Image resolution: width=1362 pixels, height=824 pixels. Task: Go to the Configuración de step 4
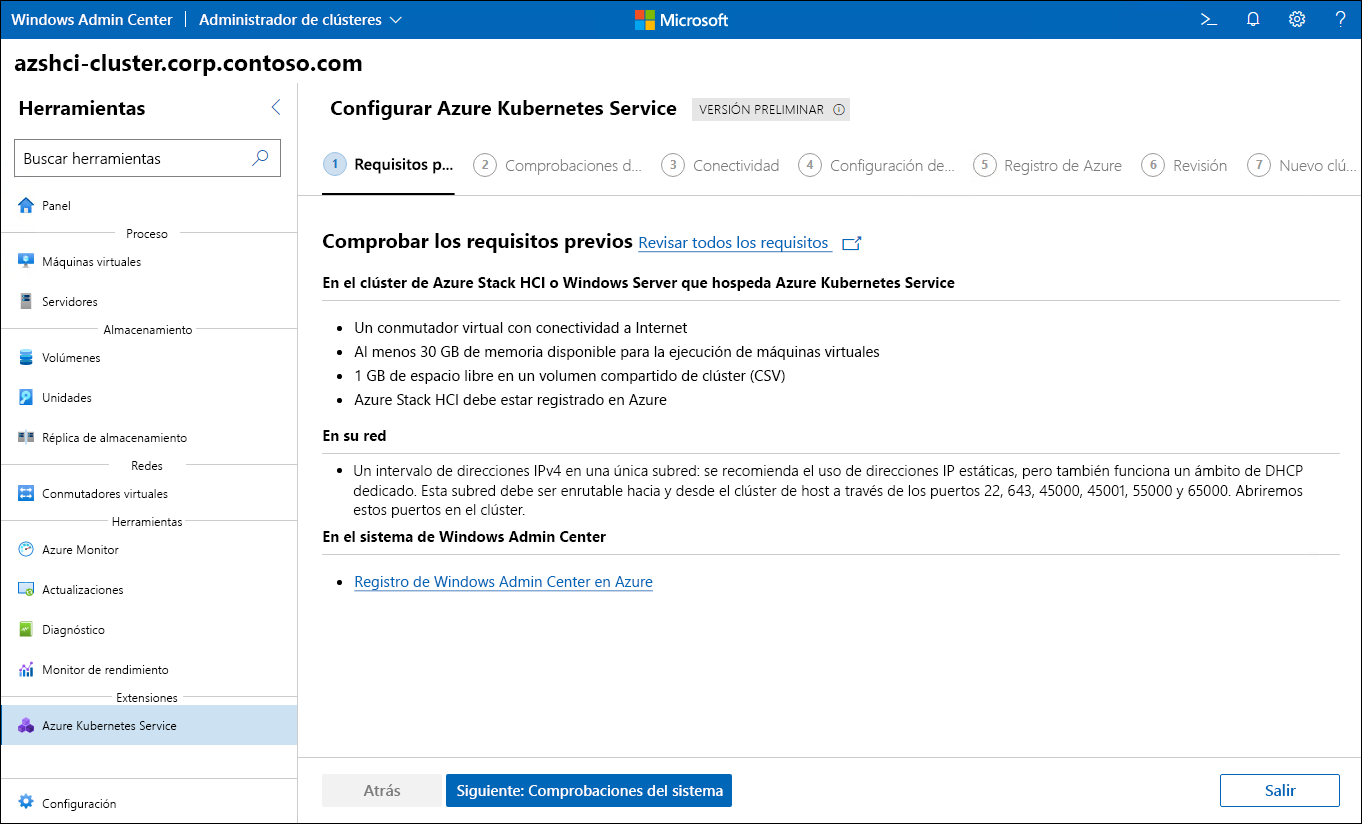tap(877, 165)
